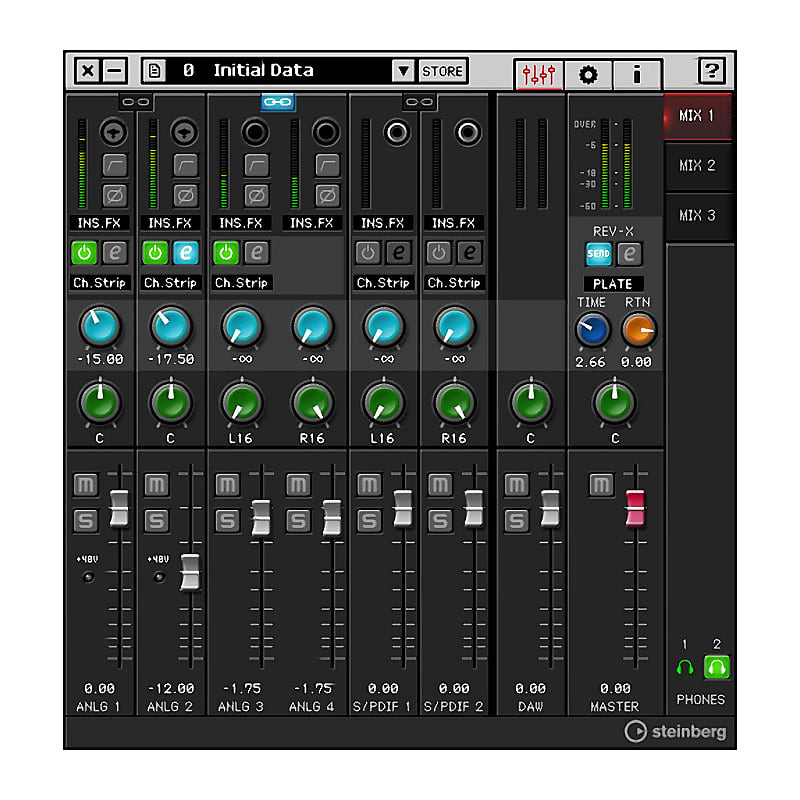Toggle high-pass filter on ANLG 3
This screenshot has width=800, height=800.
[x=256, y=165]
